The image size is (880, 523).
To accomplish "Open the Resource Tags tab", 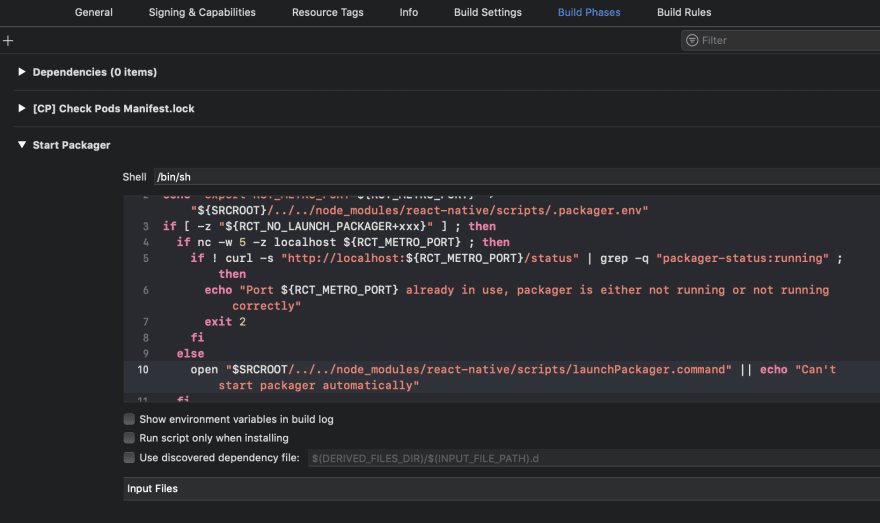I will (x=328, y=12).
